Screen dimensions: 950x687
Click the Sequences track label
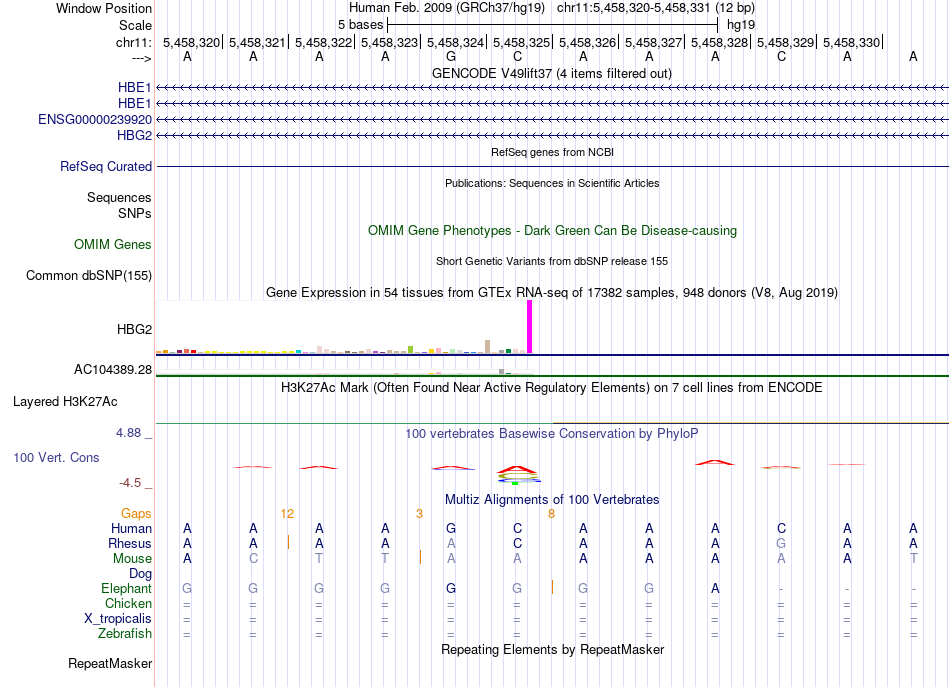click(x=119, y=197)
